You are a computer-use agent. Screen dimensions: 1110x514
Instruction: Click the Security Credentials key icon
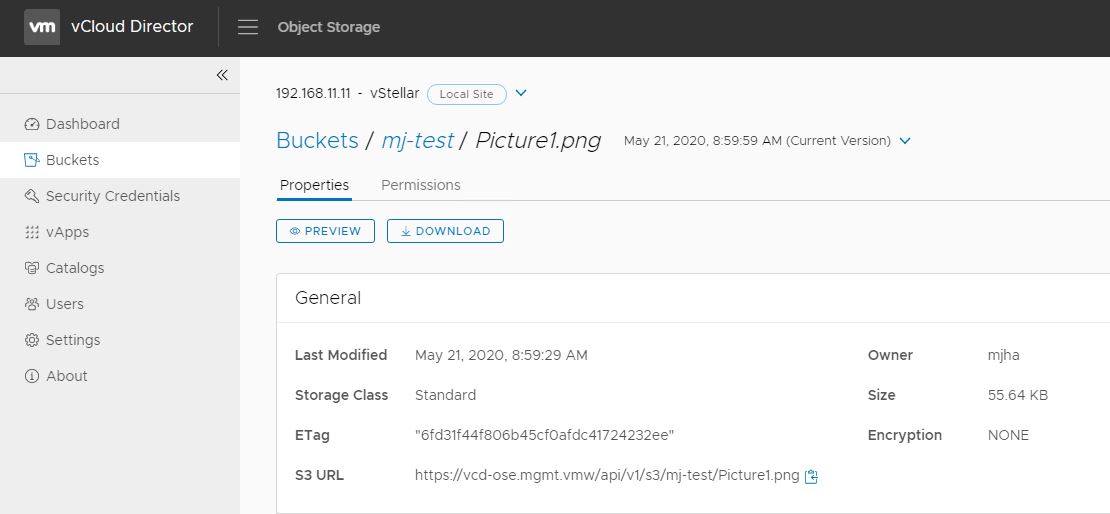(x=32, y=196)
